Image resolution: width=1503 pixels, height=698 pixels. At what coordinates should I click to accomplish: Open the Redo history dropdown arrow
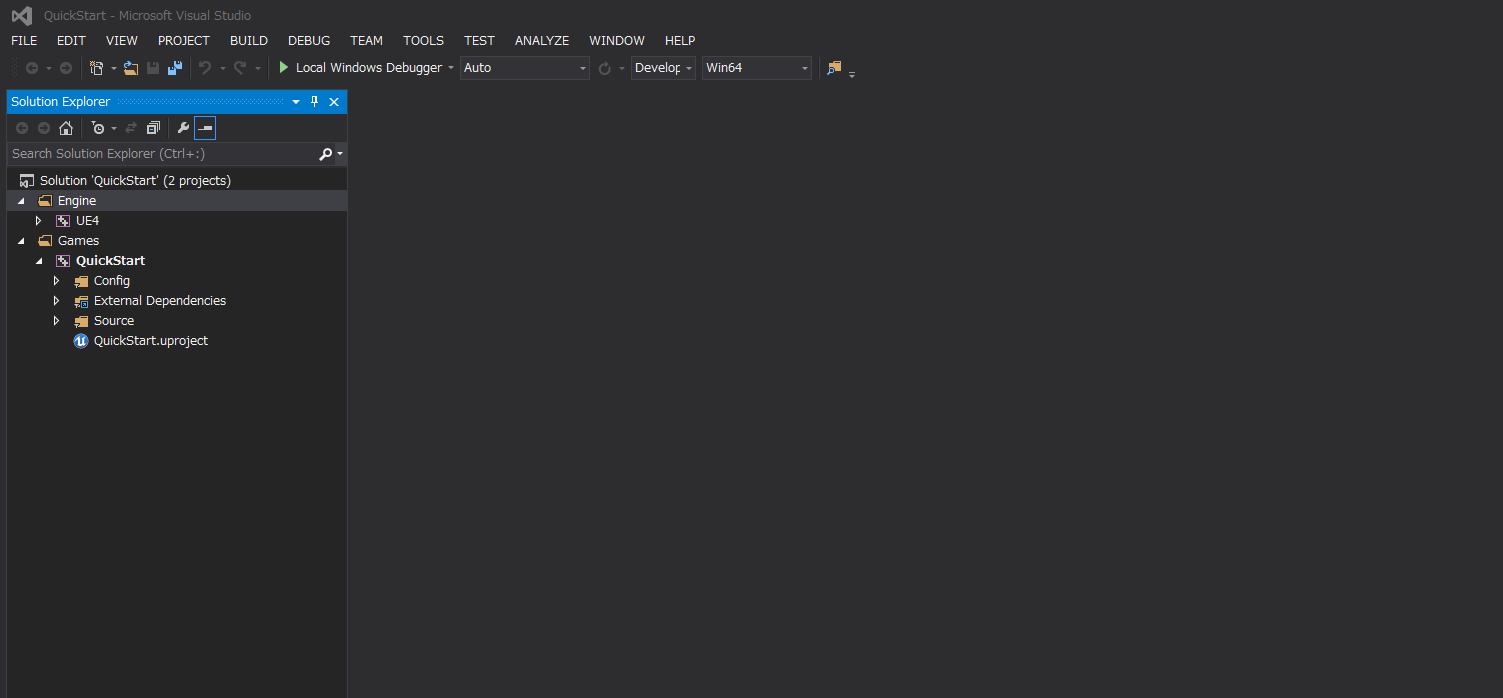(x=257, y=68)
